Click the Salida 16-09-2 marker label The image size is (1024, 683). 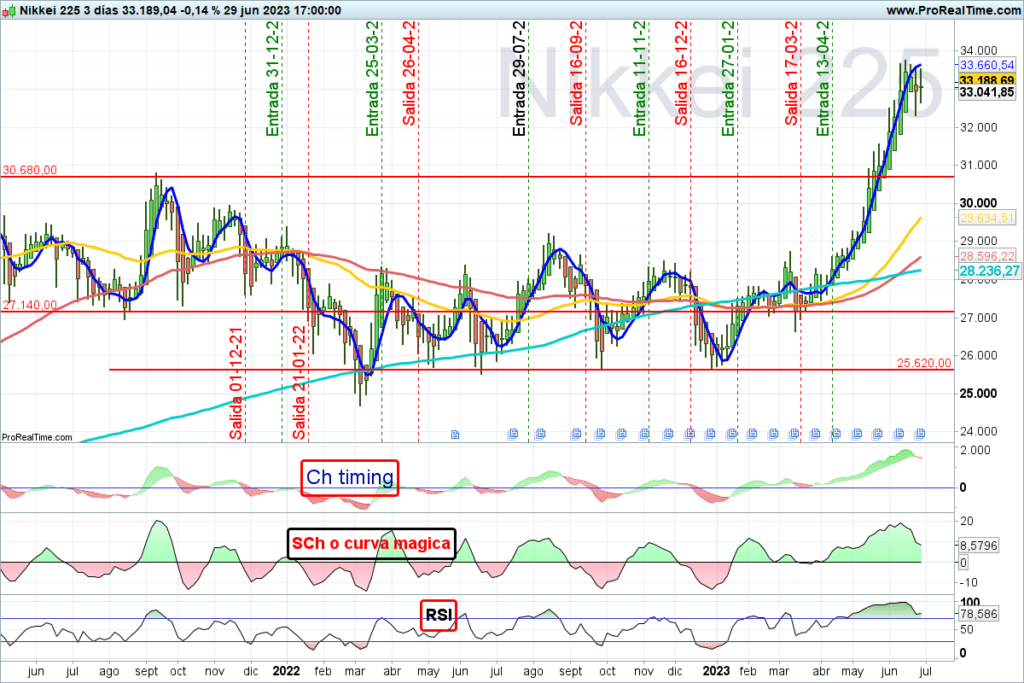pos(576,73)
